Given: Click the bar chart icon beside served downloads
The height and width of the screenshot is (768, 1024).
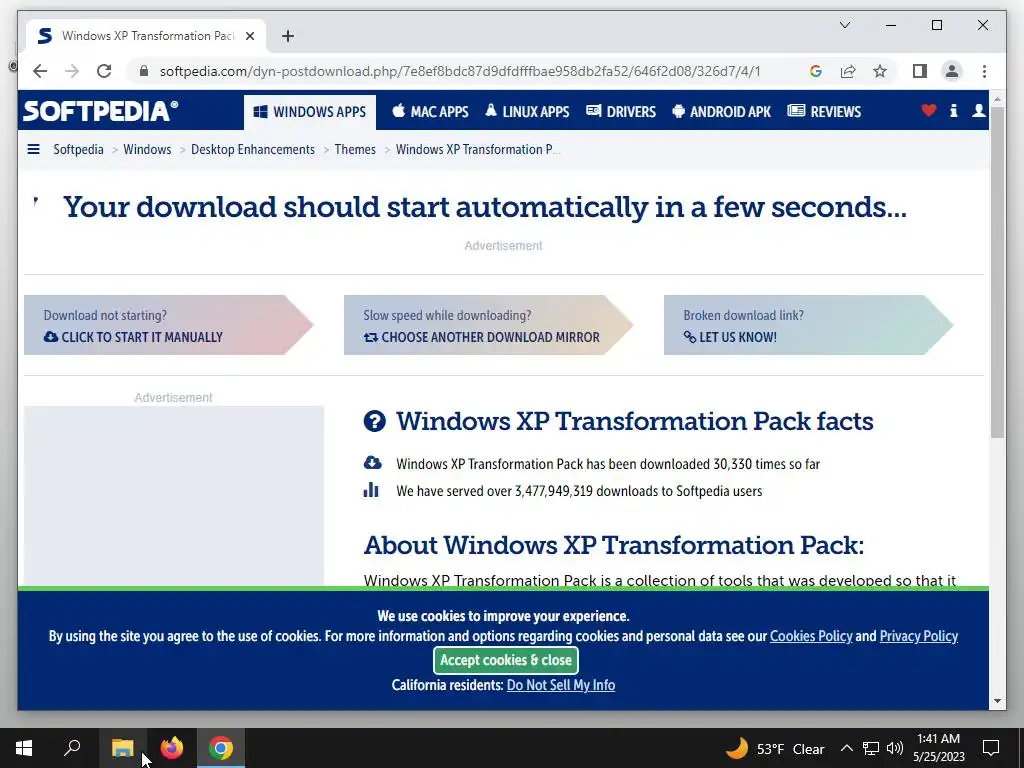Looking at the screenshot, I should pyautogui.click(x=371, y=490).
